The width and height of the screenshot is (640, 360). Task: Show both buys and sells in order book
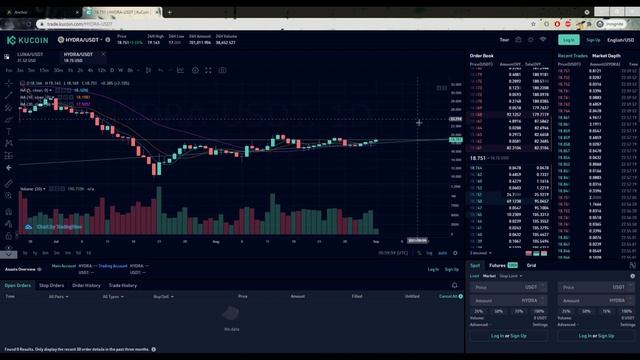coord(544,253)
